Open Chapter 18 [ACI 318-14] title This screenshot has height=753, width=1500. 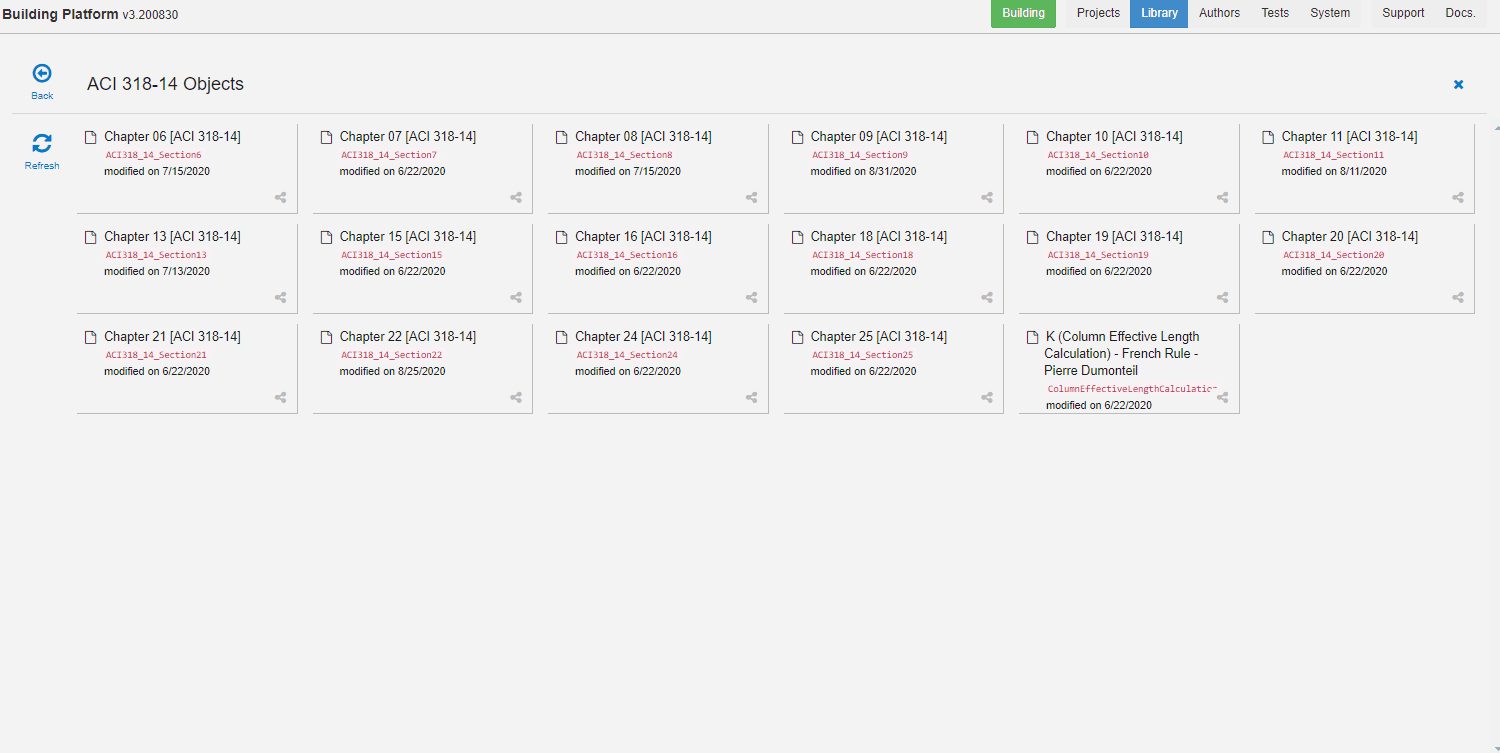879,237
